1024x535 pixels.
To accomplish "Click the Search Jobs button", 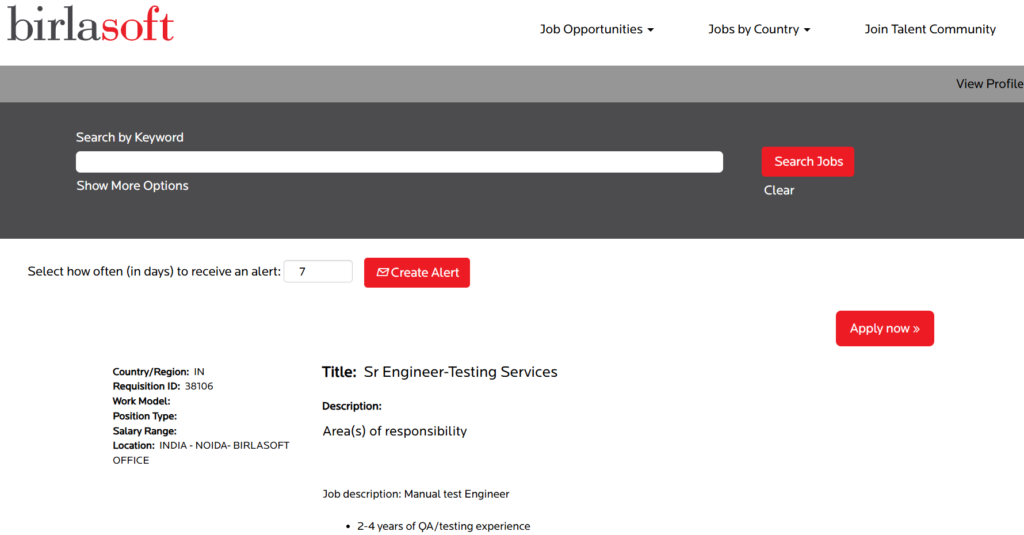I will (x=808, y=161).
